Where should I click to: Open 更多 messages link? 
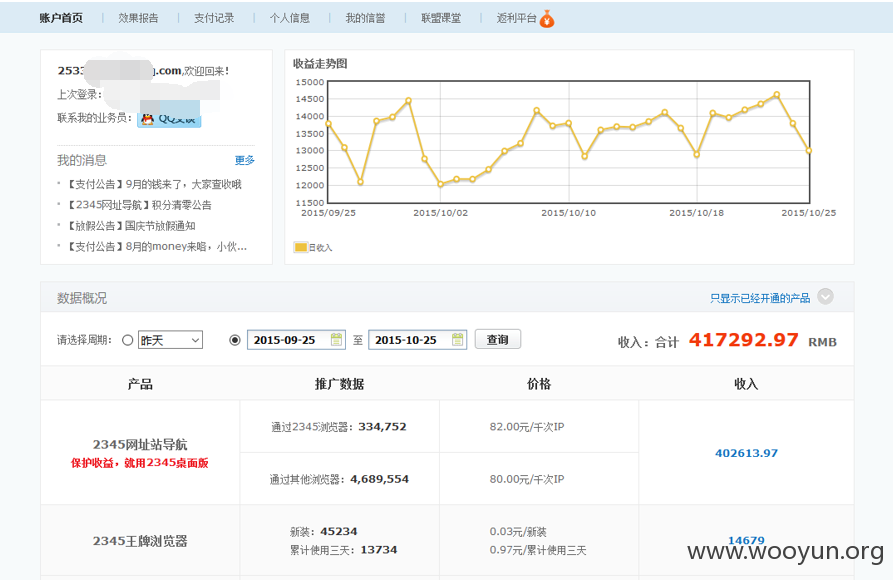[x=245, y=161]
